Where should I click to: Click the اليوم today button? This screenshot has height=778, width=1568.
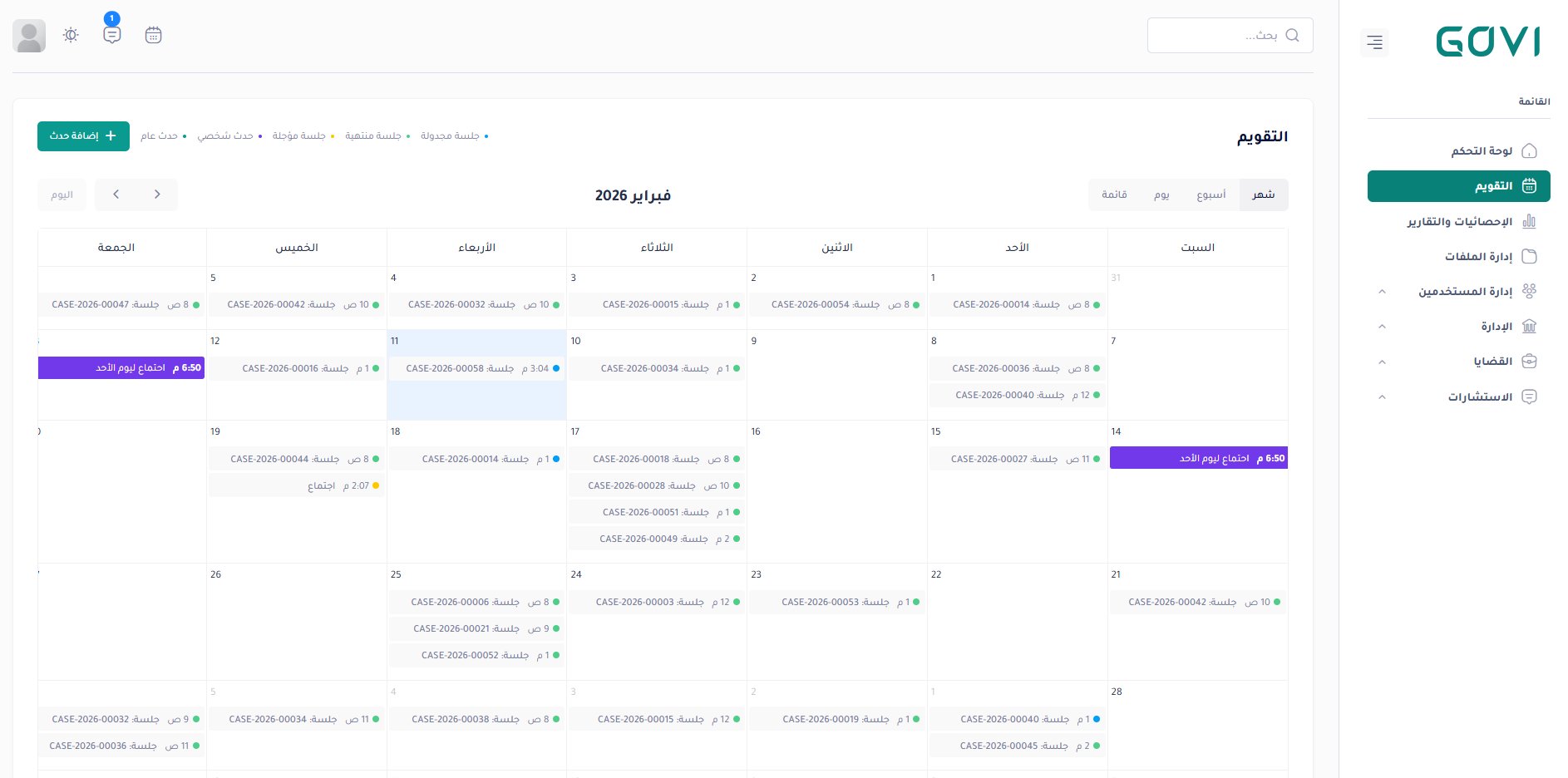[62, 194]
